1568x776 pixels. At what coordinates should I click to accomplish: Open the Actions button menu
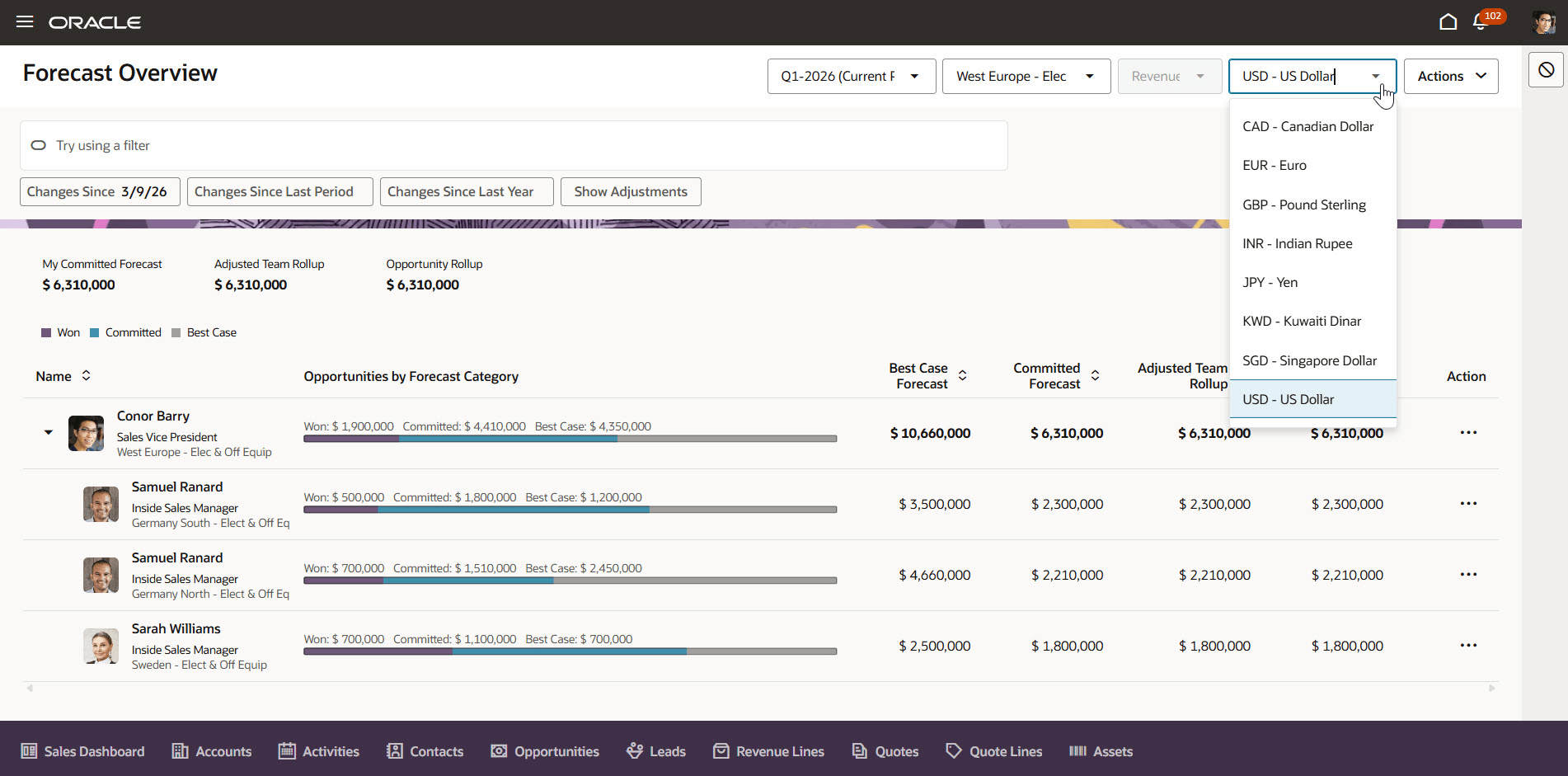coord(1451,76)
